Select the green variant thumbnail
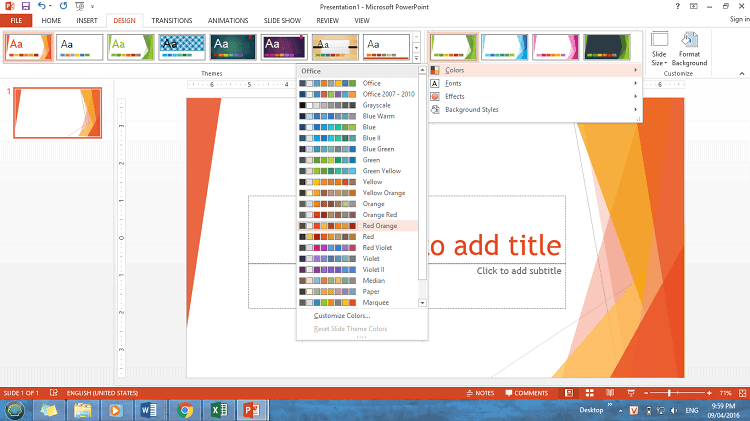 pyautogui.click(x=453, y=47)
